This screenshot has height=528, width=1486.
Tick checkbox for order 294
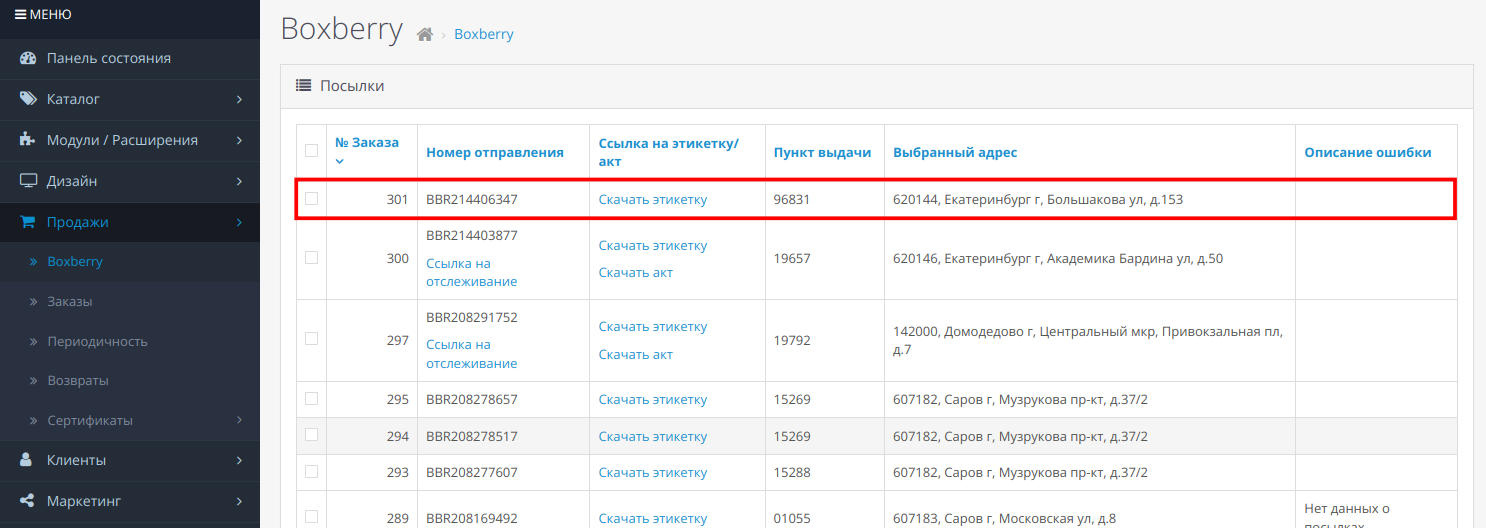click(x=311, y=435)
